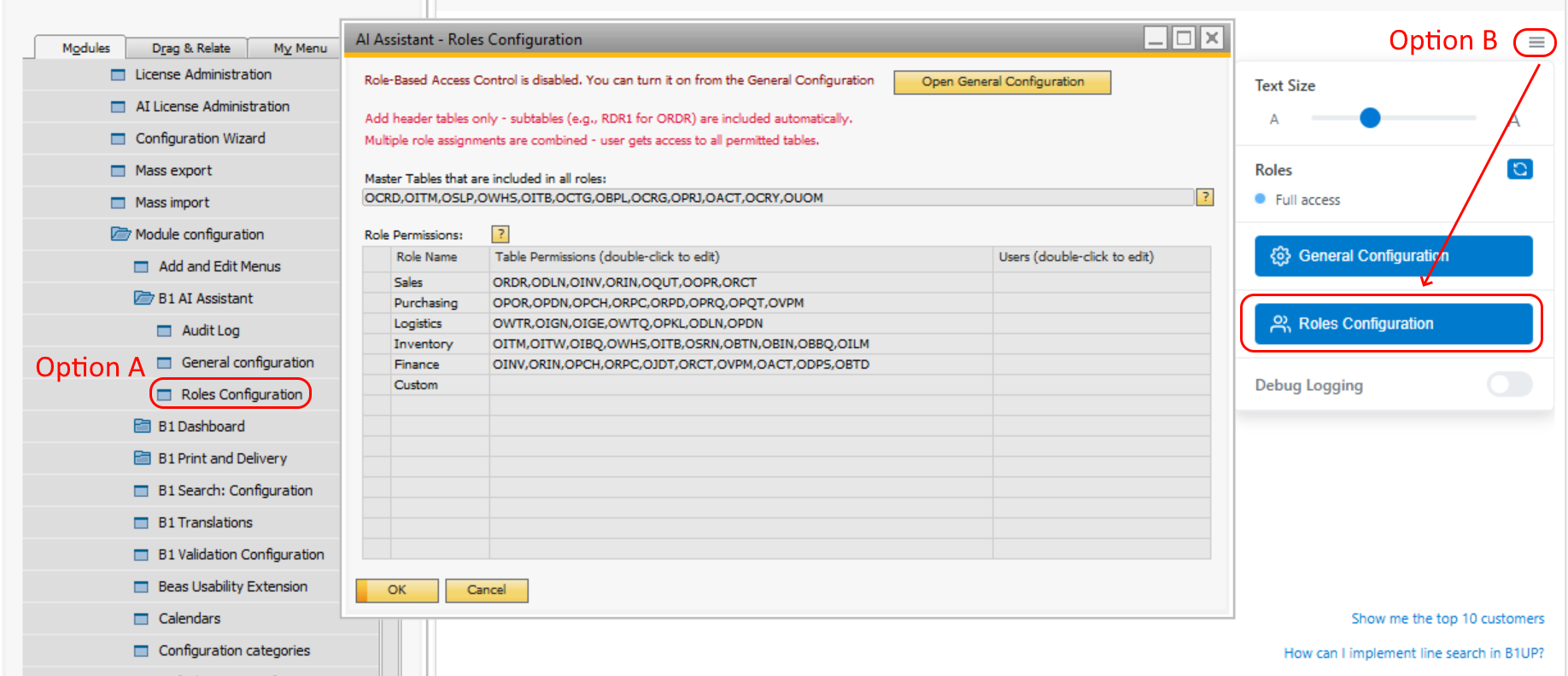The width and height of the screenshot is (1568, 676).
Task: Click the Mass export item icon
Action: [118, 171]
